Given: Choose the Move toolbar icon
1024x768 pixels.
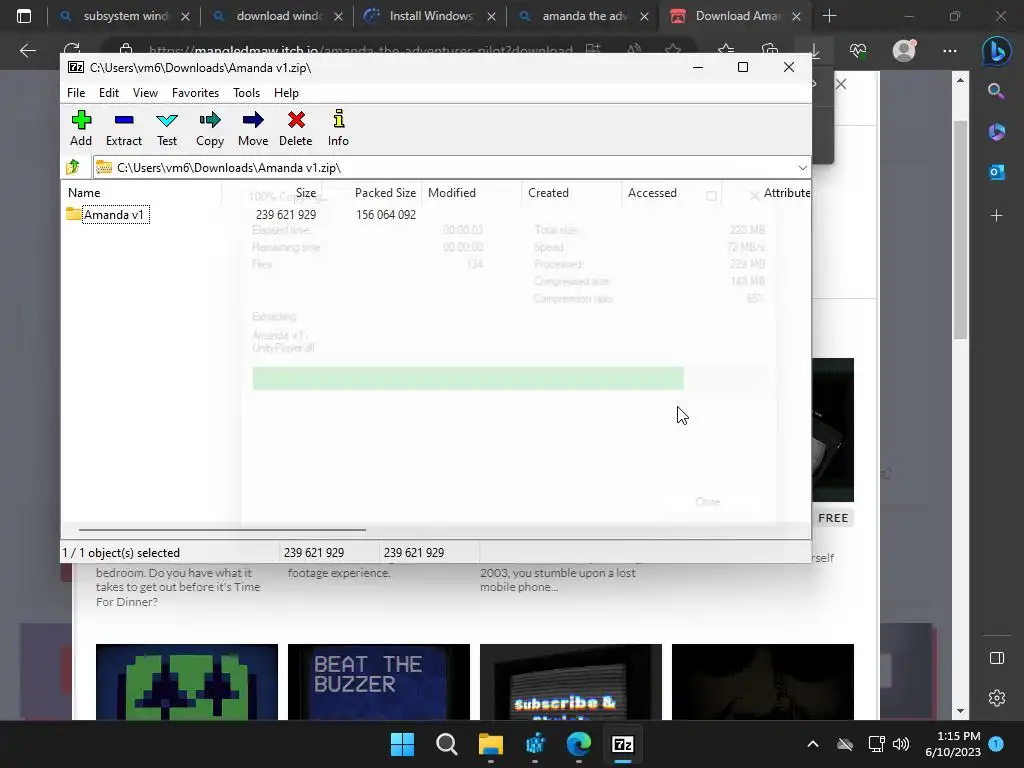Looking at the screenshot, I should click(x=253, y=128).
